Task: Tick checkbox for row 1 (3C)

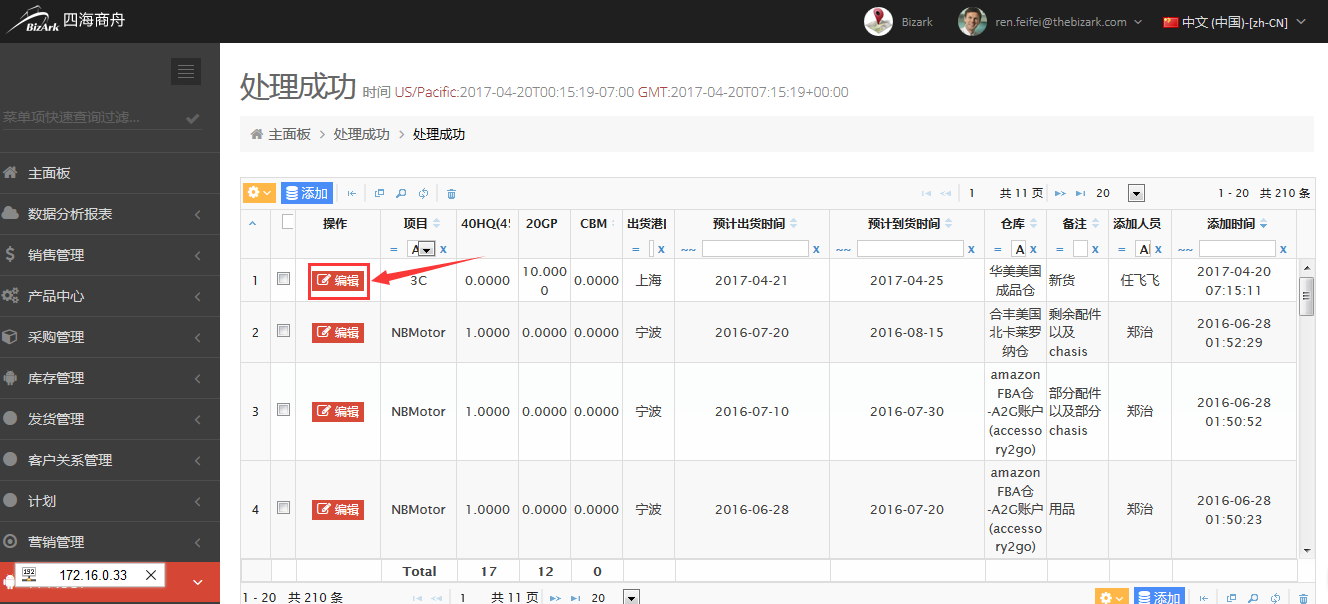Action: (x=283, y=279)
